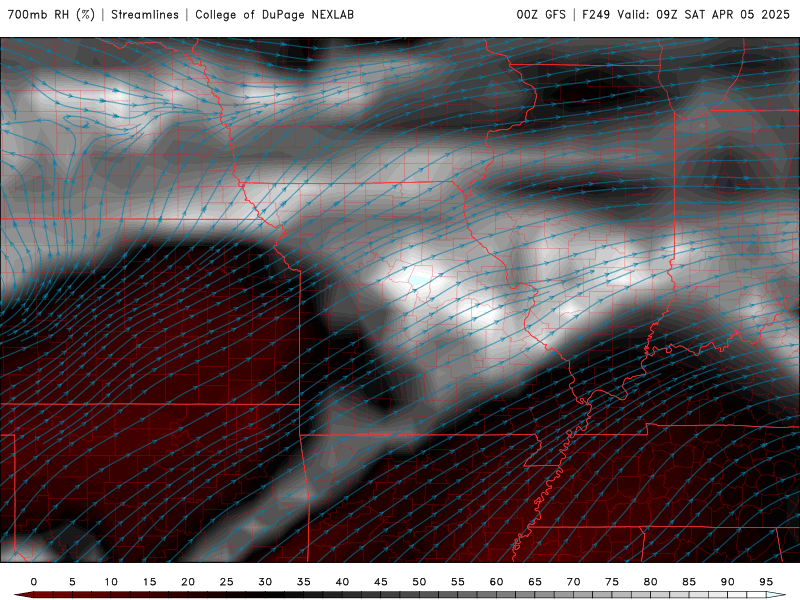The height and width of the screenshot is (600, 800).
Task: Click the colorbar label "90"
Action: click(x=728, y=582)
